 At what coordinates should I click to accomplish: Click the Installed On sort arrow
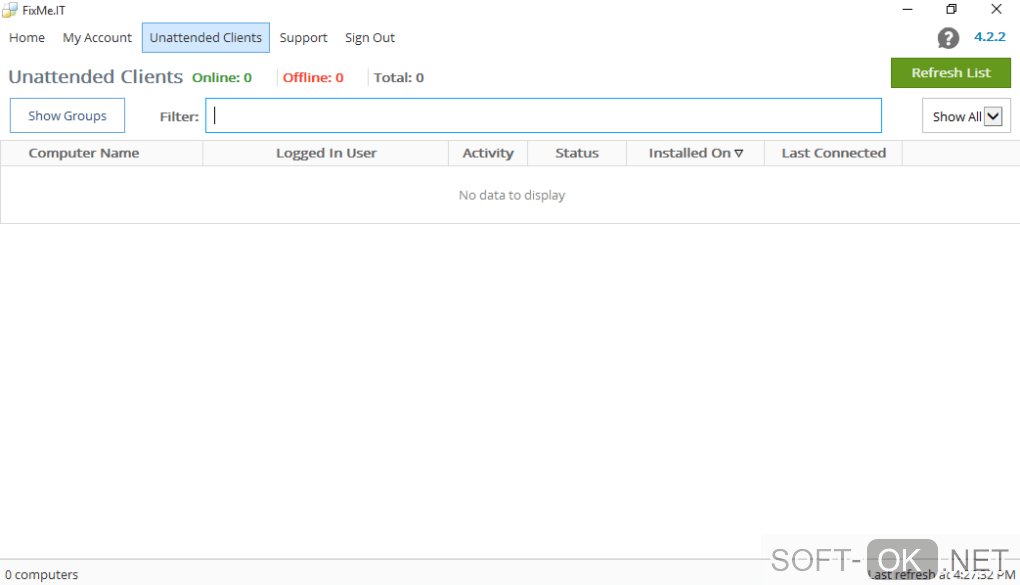(x=738, y=154)
